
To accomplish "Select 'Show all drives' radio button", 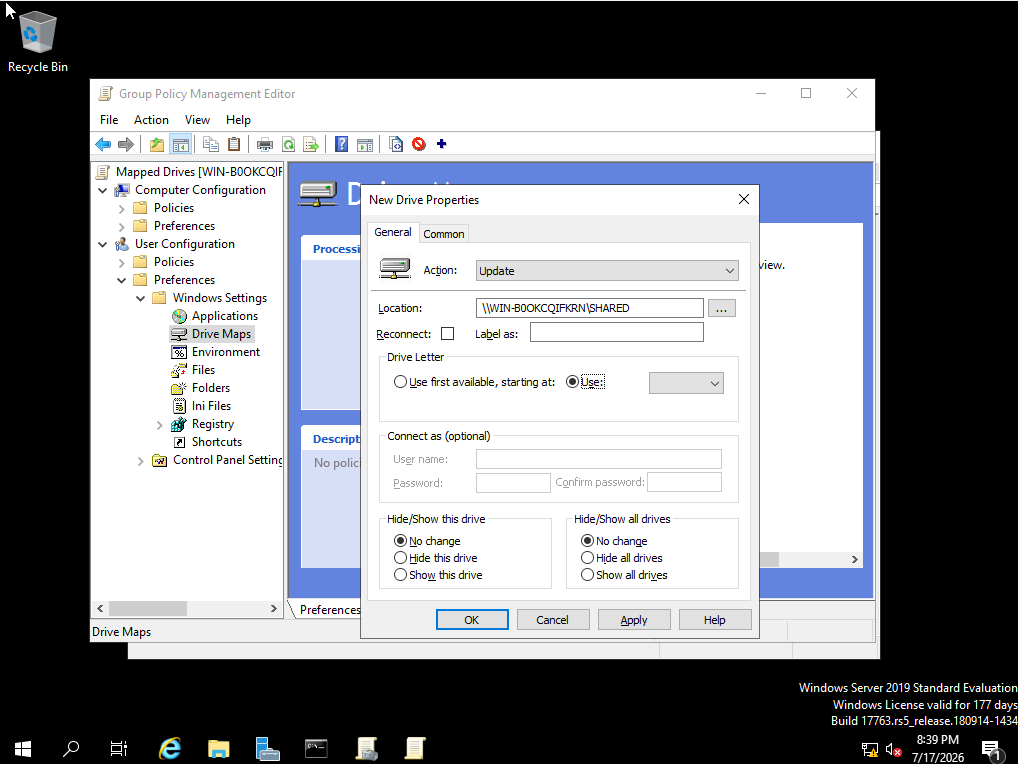I will (588, 574).
